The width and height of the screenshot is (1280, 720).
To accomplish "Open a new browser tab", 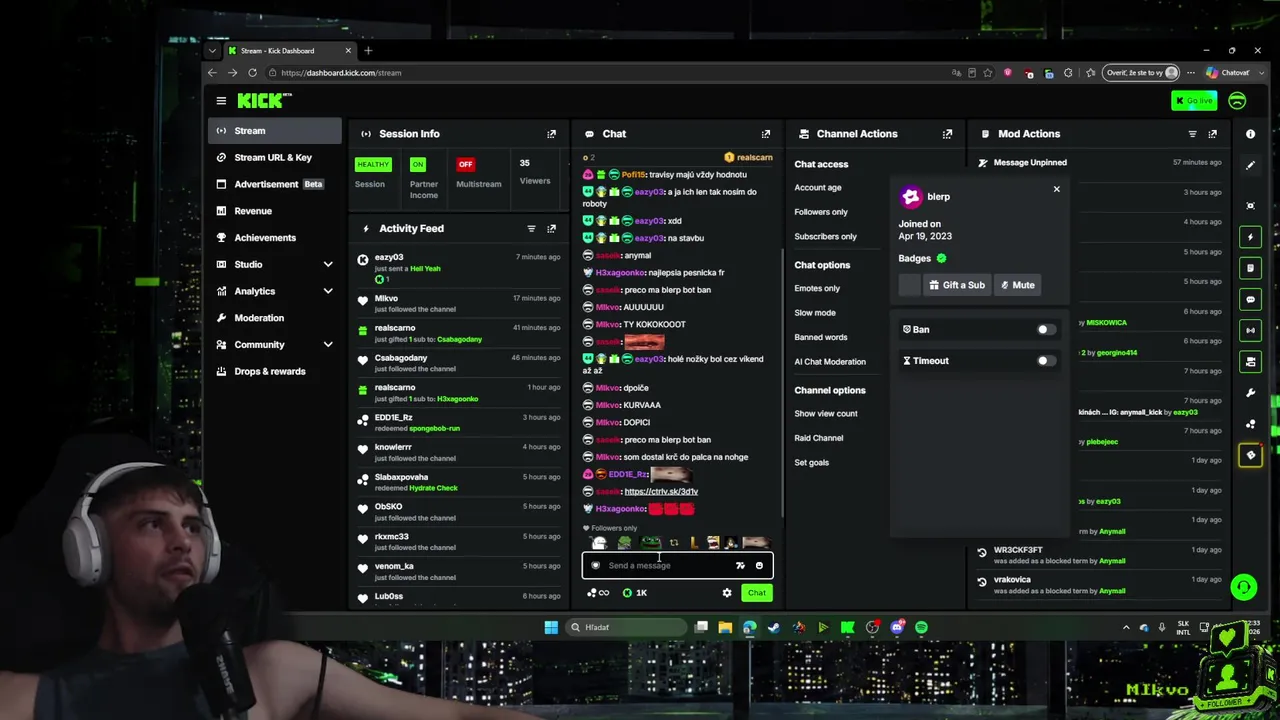I will pyautogui.click(x=368, y=51).
